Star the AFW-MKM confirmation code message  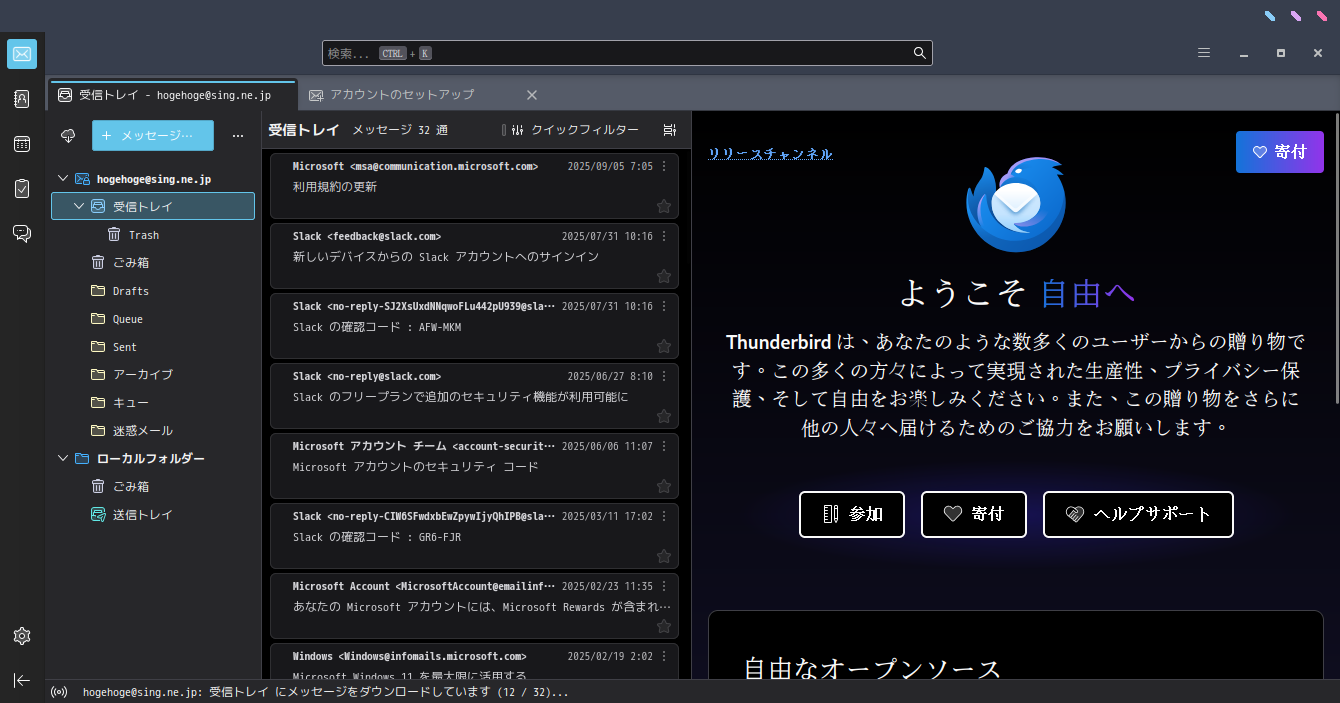coord(663,346)
